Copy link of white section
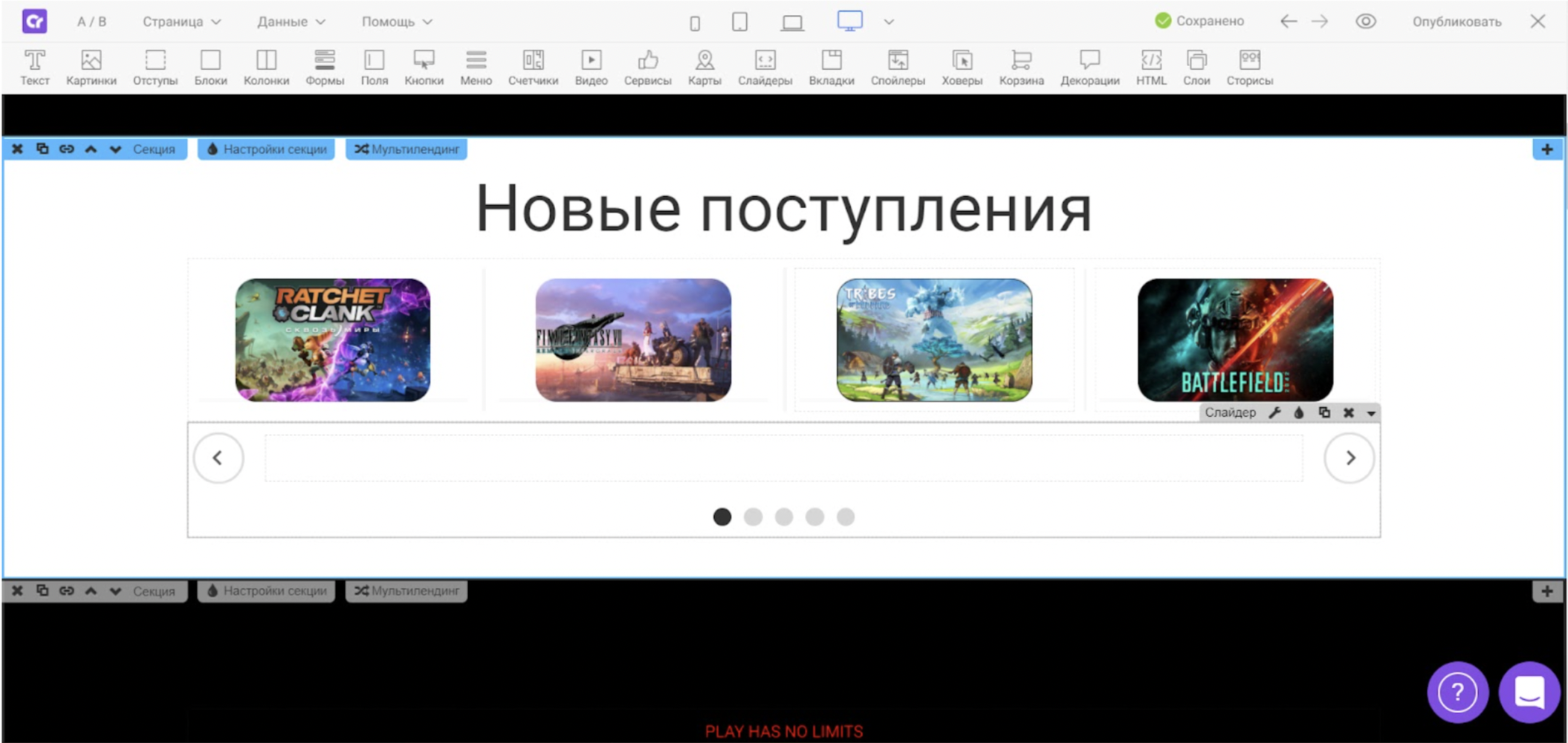The width and height of the screenshot is (1568, 743). coord(67,149)
